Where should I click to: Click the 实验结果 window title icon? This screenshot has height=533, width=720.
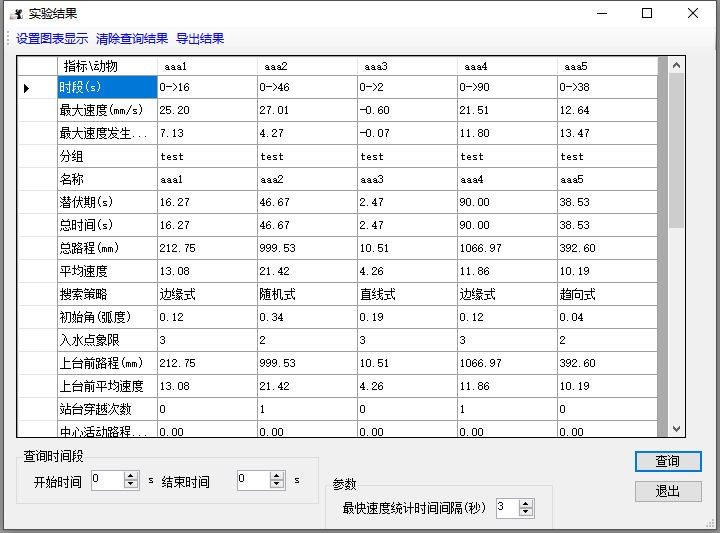coord(17,14)
